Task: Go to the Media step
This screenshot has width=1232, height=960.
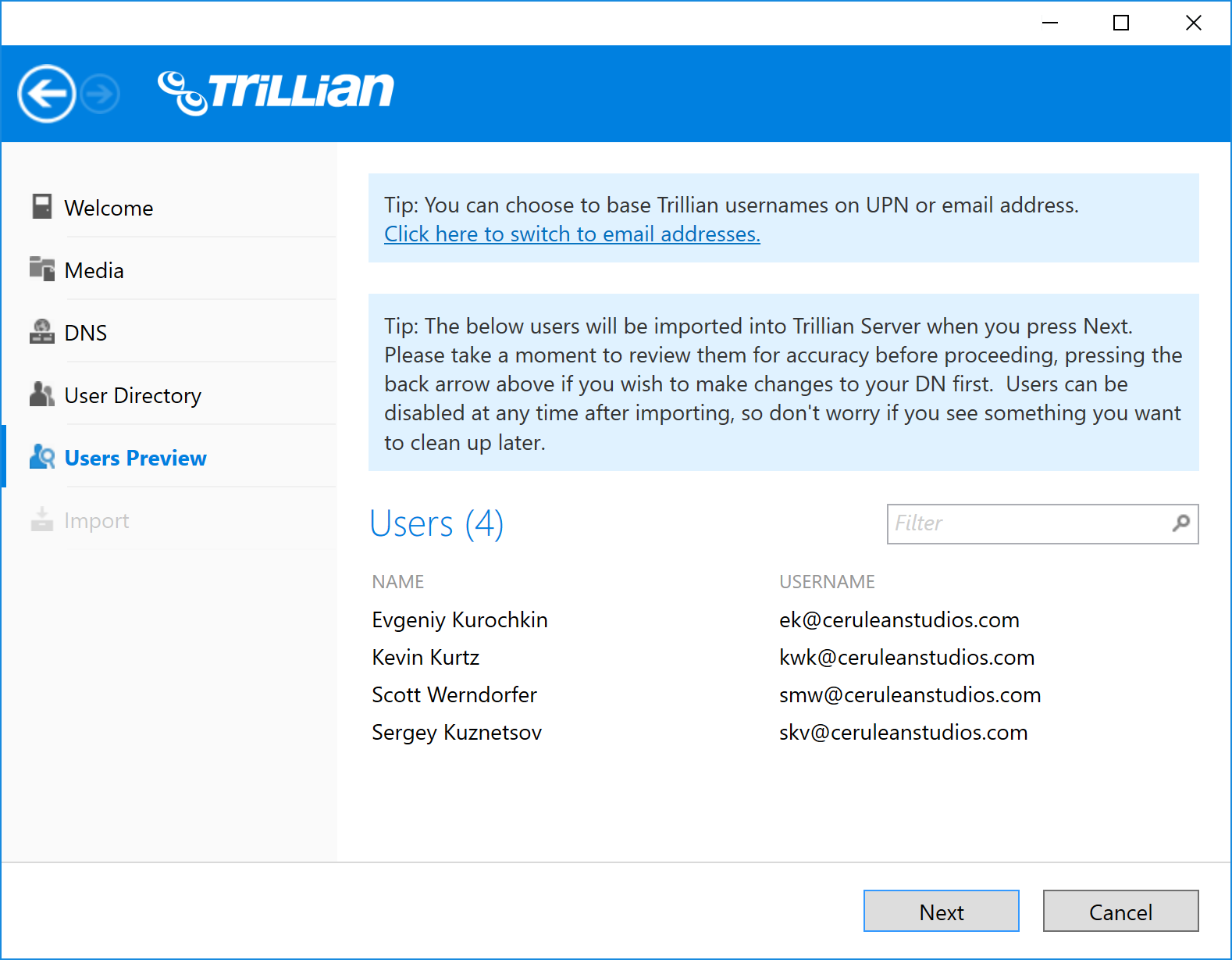Action: pyautogui.click(x=94, y=270)
